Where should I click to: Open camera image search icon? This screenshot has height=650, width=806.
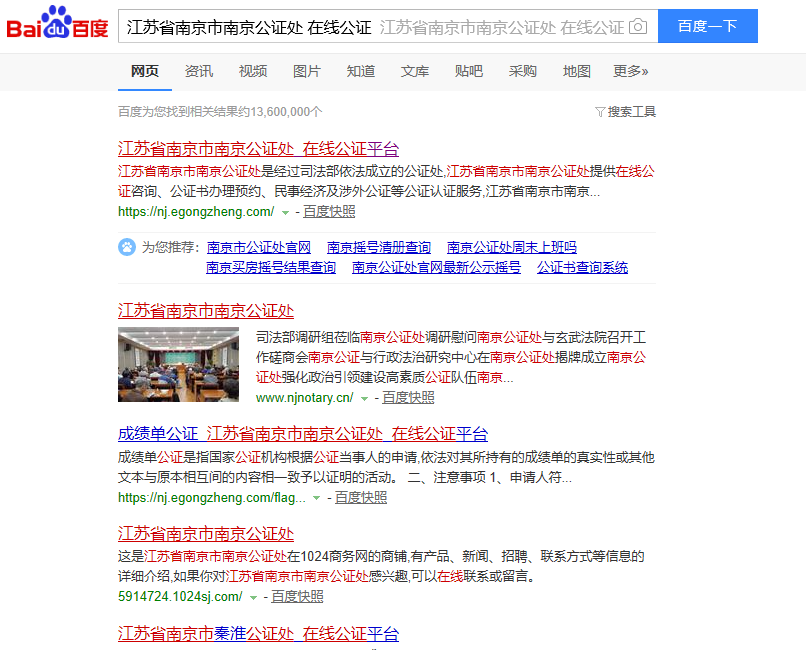[638, 26]
